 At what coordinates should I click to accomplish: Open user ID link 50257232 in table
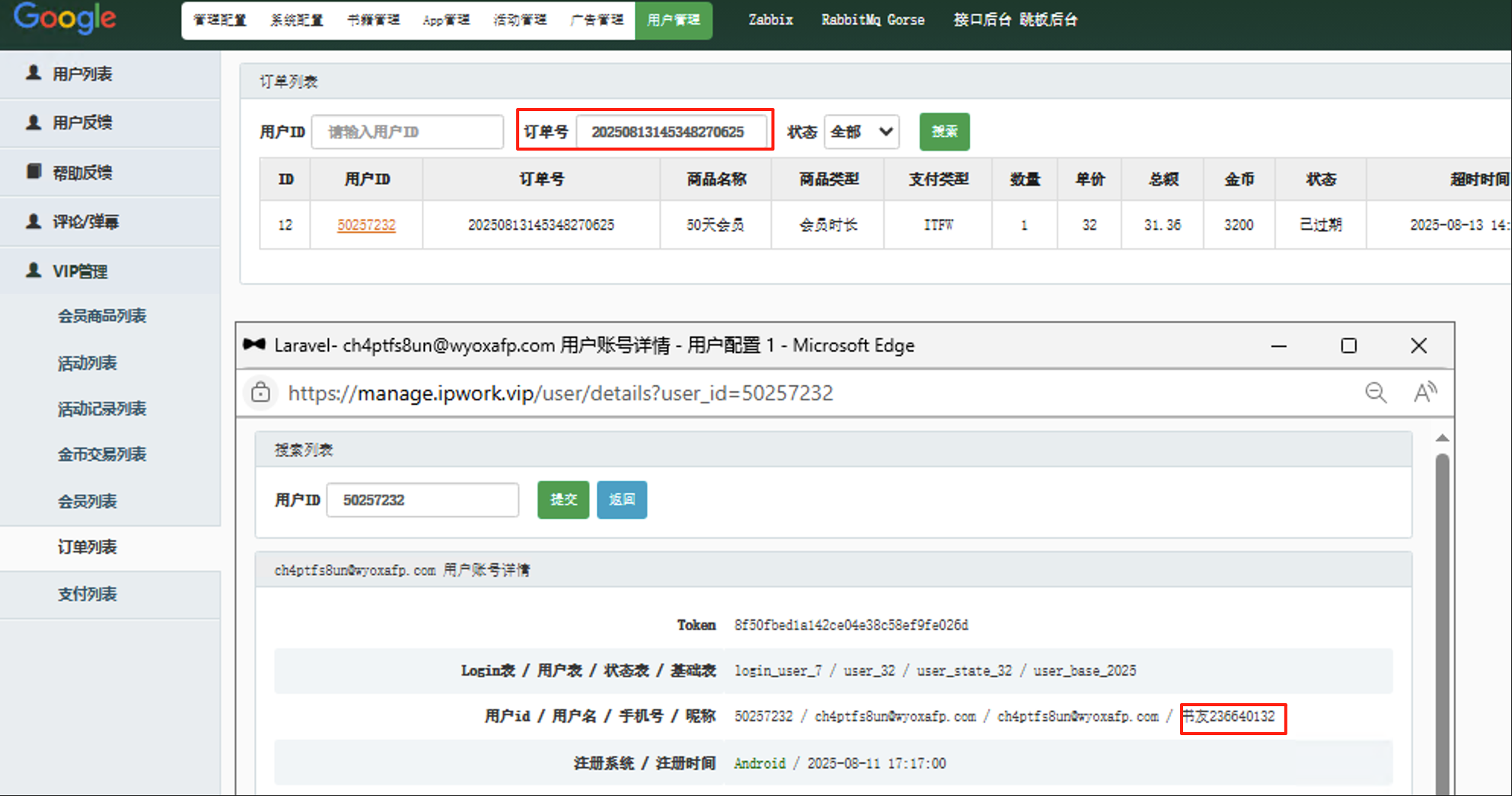[366, 225]
